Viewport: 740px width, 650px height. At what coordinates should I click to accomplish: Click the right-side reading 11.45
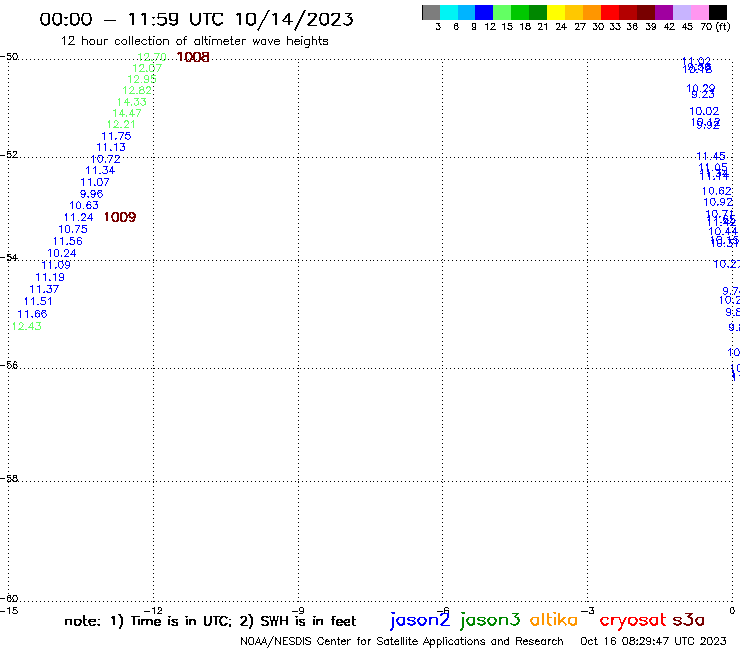[711, 156]
